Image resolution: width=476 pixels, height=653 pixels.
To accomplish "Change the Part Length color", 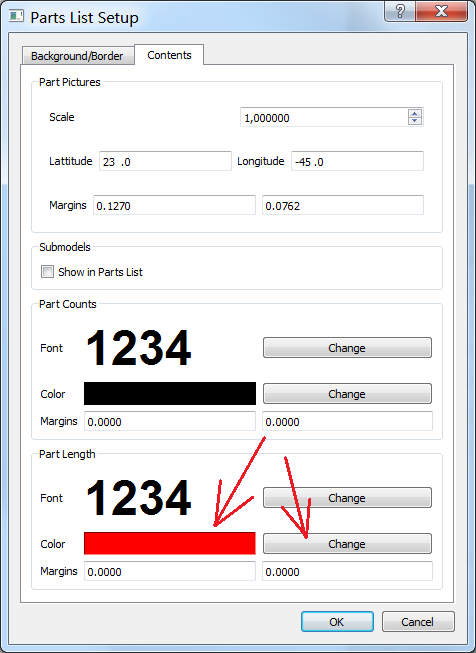I will point(347,543).
